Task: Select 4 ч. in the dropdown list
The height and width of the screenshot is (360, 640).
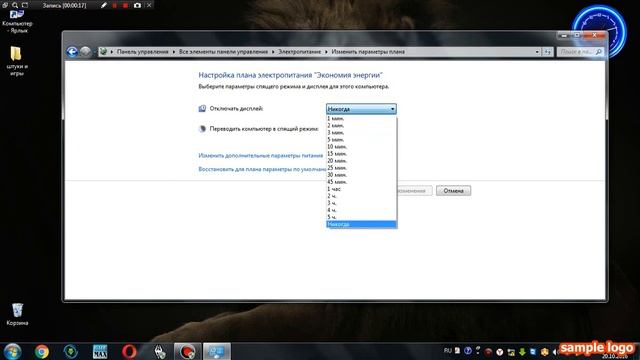Action: (361, 210)
